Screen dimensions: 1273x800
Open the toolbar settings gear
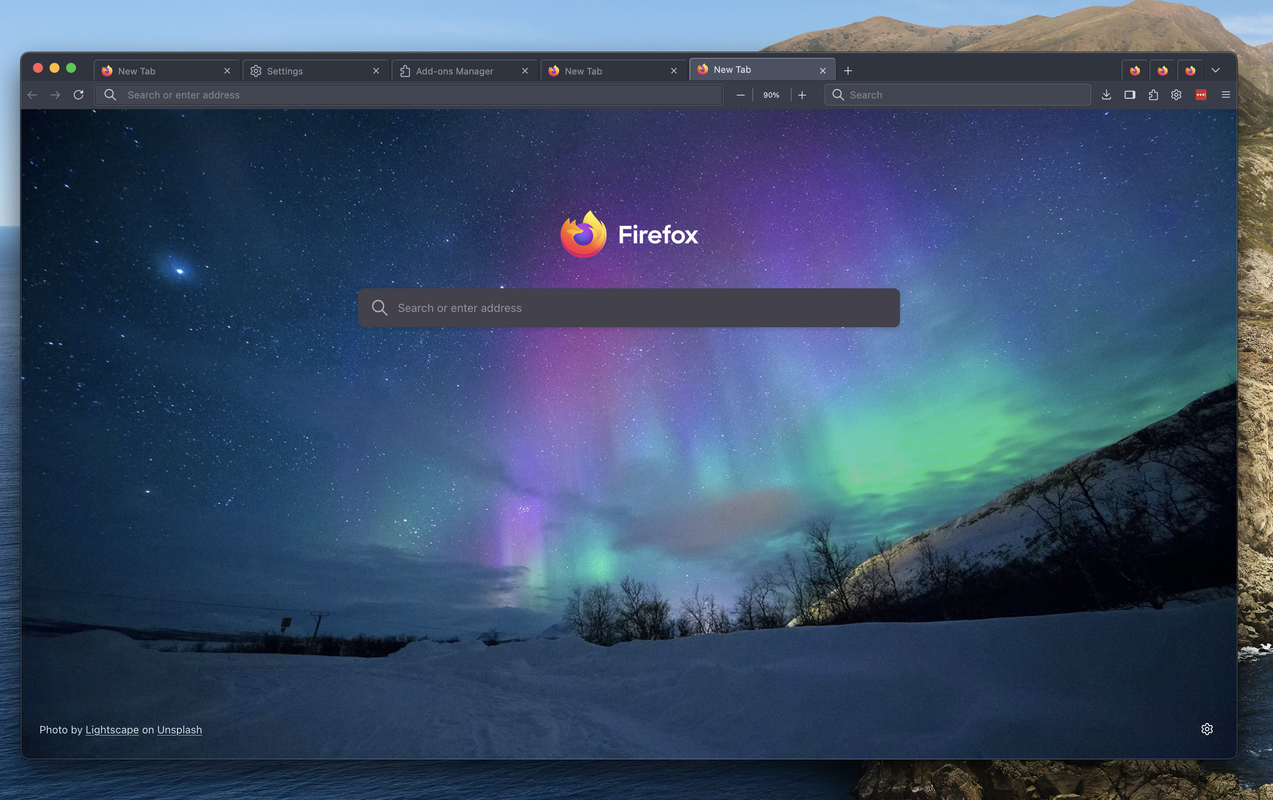1176,95
